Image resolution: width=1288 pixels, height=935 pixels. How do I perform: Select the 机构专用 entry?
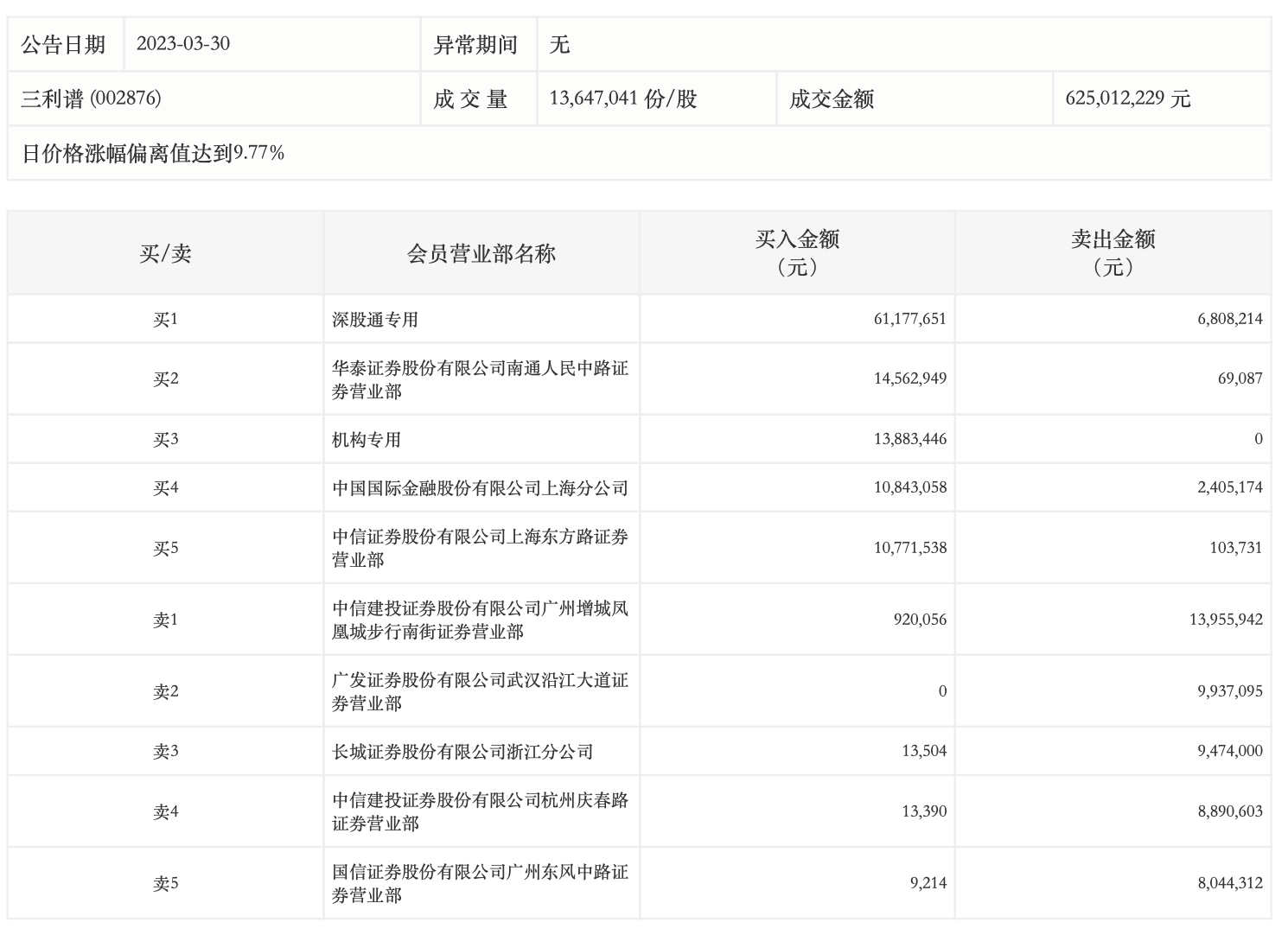(367, 440)
